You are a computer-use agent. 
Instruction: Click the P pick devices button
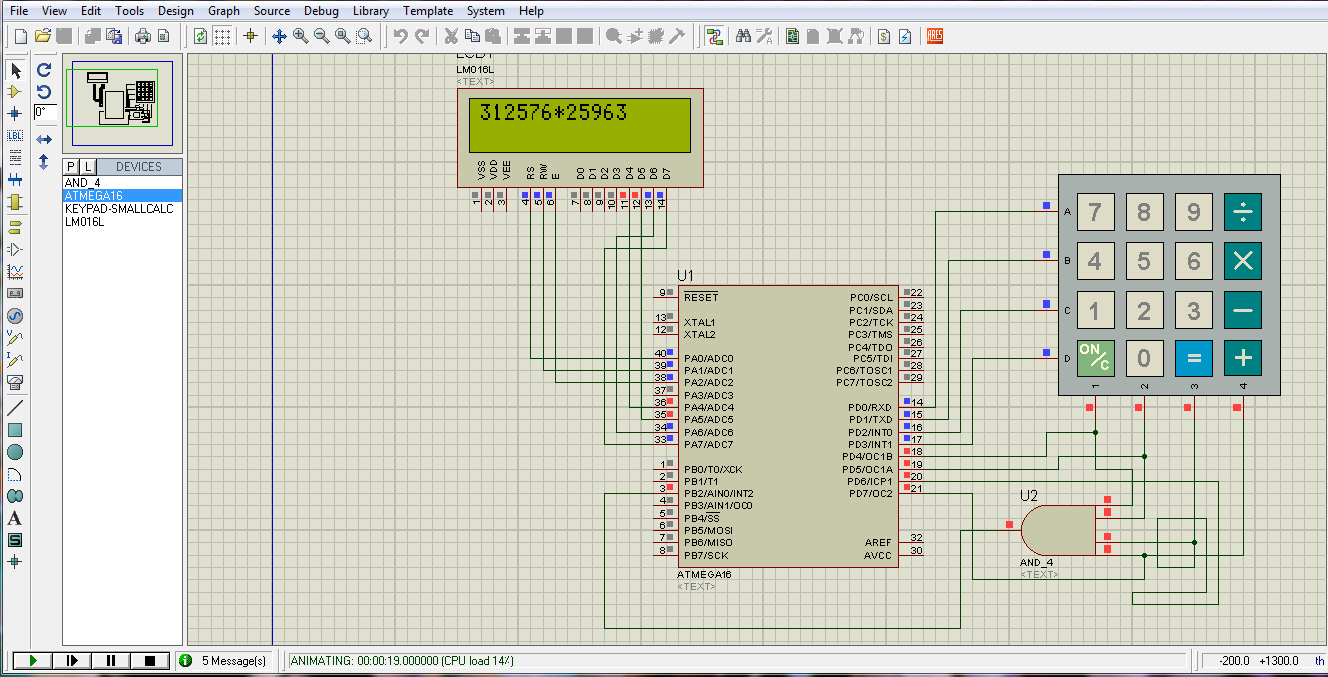pyautogui.click(x=71, y=166)
